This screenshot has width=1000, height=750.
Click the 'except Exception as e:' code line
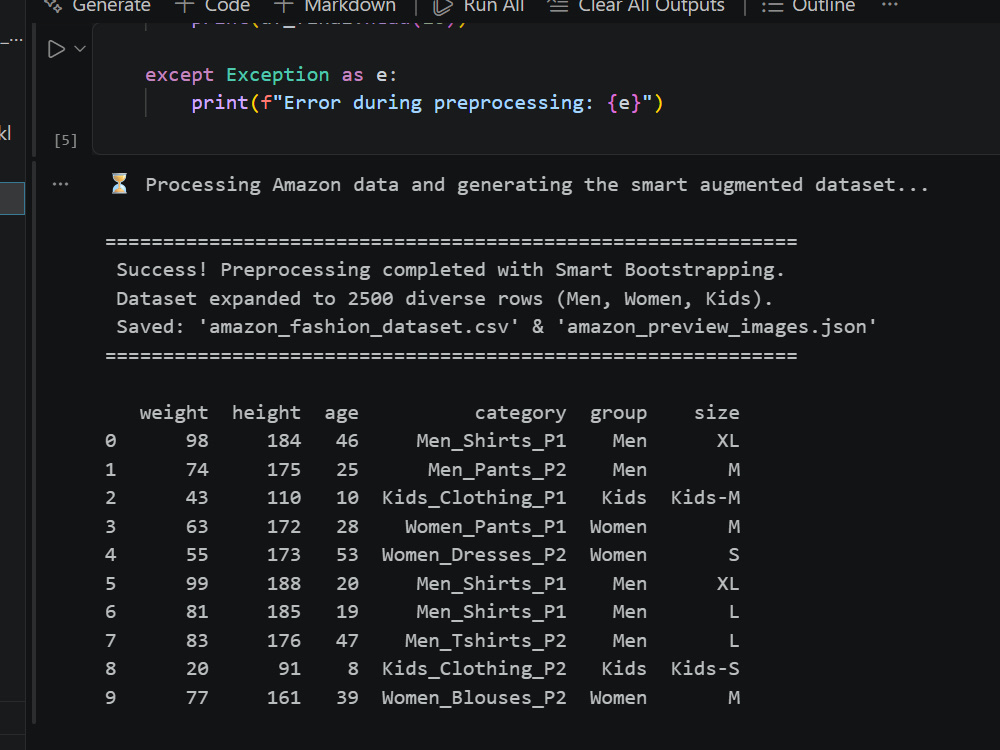click(x=271, y=75)
